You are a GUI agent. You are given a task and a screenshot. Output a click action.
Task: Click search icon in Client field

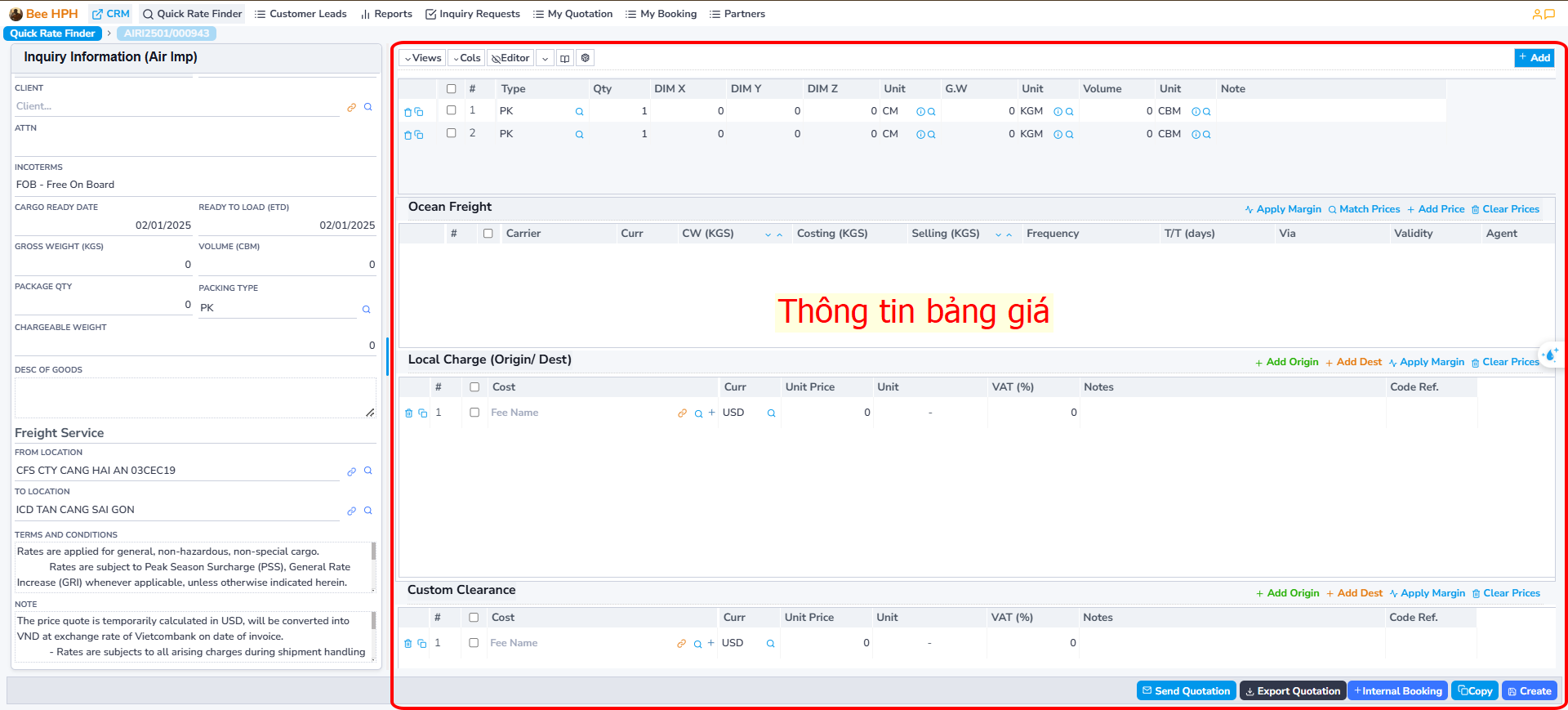(368, 107)
